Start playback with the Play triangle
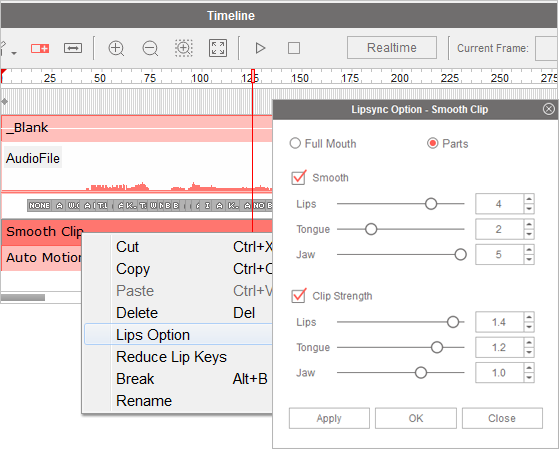Image resolution: width=559 pixels, height=449 pixels. 260,48
